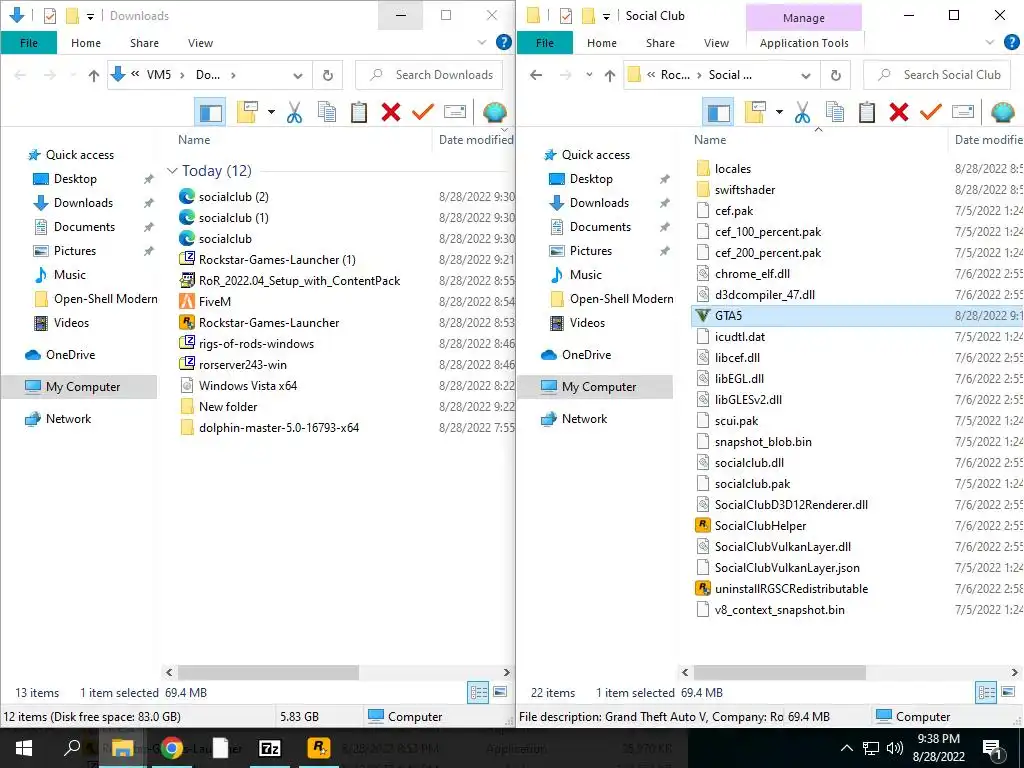Open address bar history dropdown in Social Club

806,75
